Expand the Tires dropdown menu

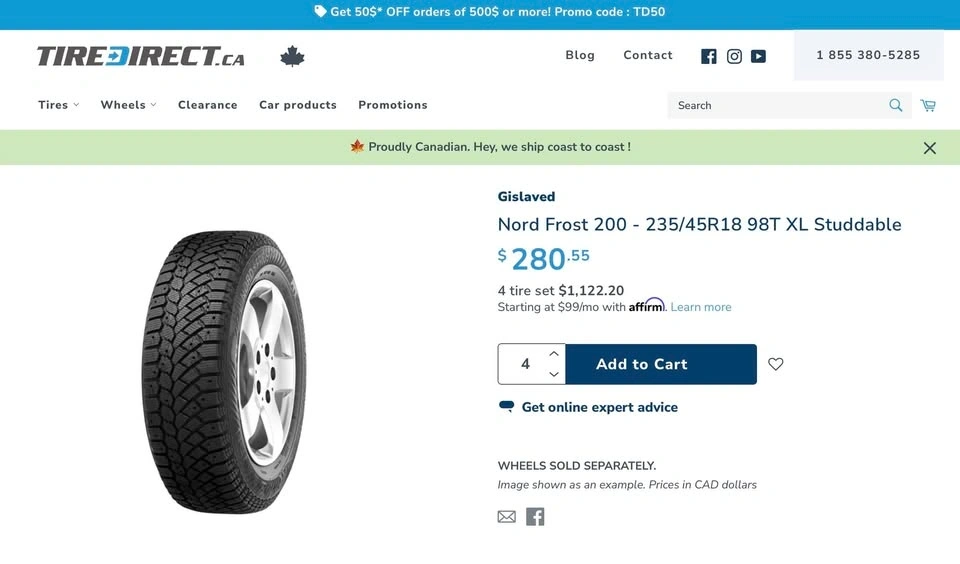58,105
